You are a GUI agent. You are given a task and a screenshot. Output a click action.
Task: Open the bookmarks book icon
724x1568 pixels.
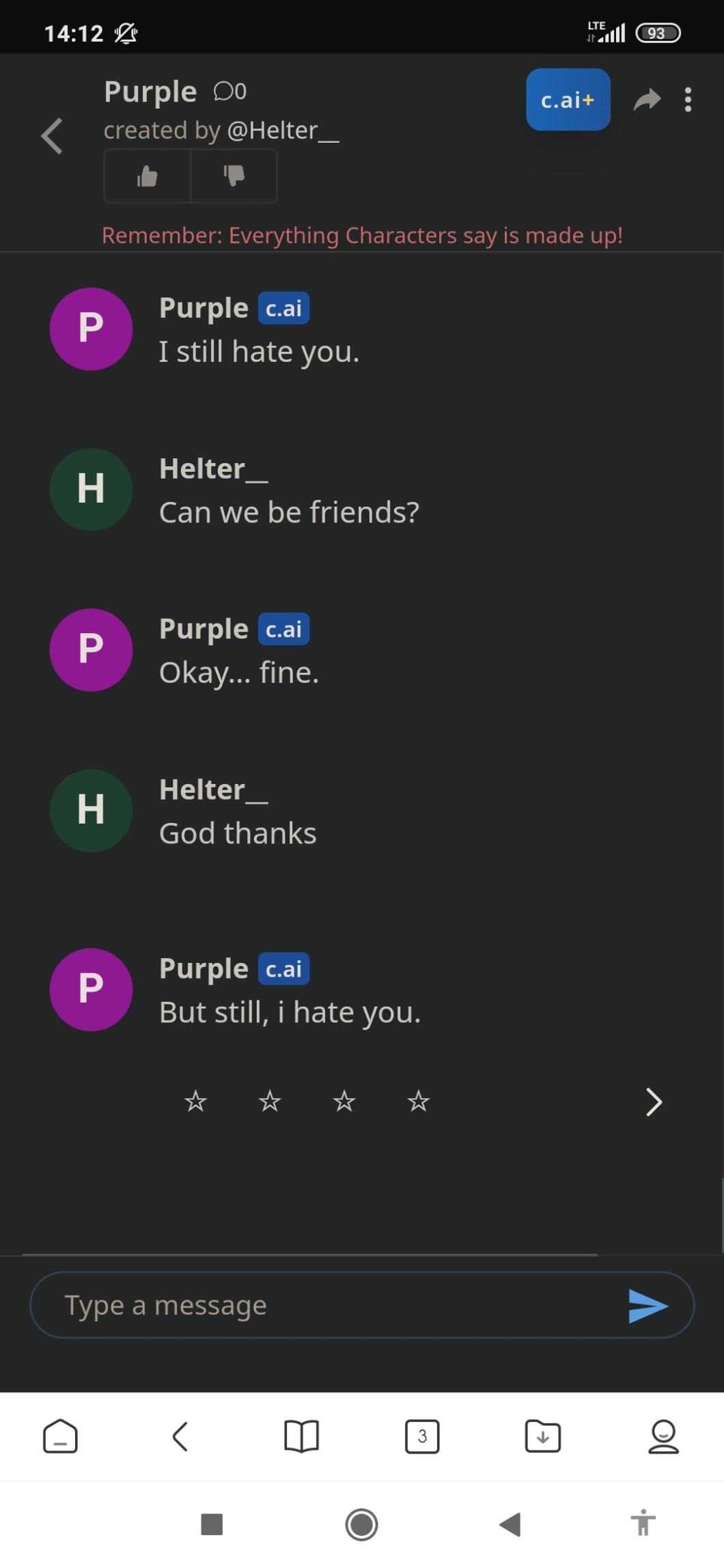301,1436
